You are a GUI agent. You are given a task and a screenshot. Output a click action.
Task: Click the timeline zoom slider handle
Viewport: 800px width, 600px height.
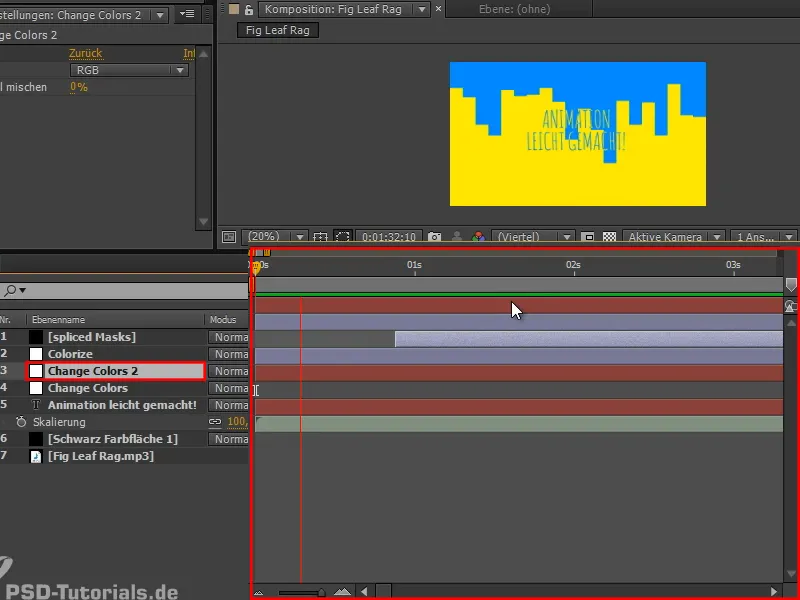321,592
